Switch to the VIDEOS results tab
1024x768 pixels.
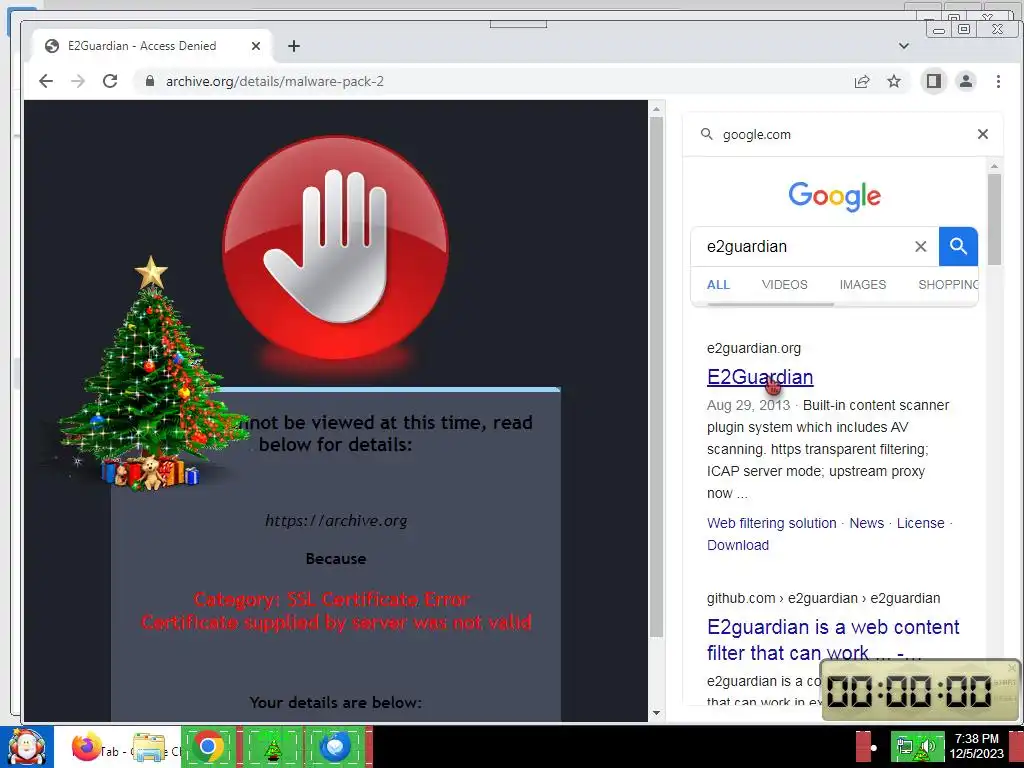click(784, 285)
